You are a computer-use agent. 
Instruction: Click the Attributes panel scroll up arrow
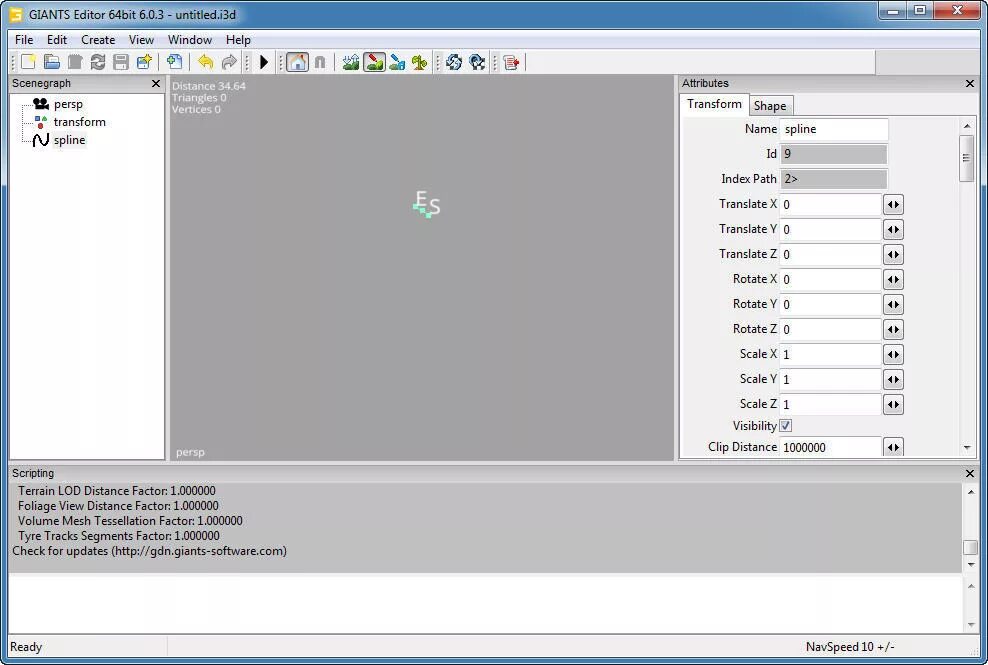(967, 126)
